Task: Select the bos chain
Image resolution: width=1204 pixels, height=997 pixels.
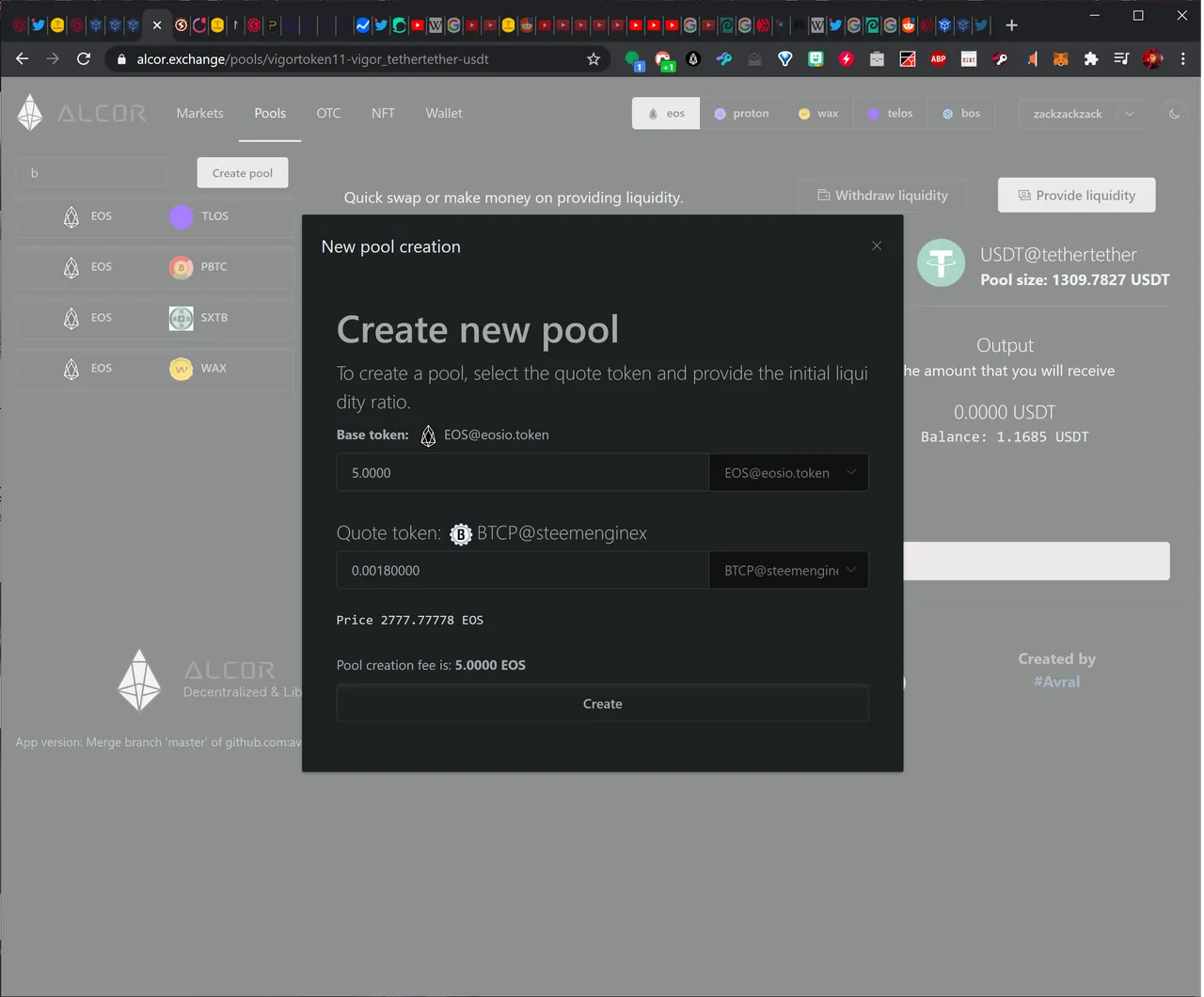Action: pos(961,113)
